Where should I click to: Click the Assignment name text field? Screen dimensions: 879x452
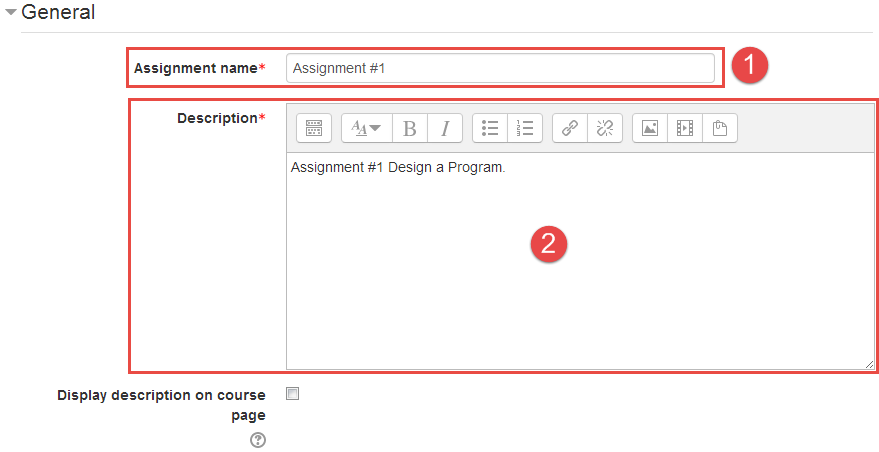(500, 68)
